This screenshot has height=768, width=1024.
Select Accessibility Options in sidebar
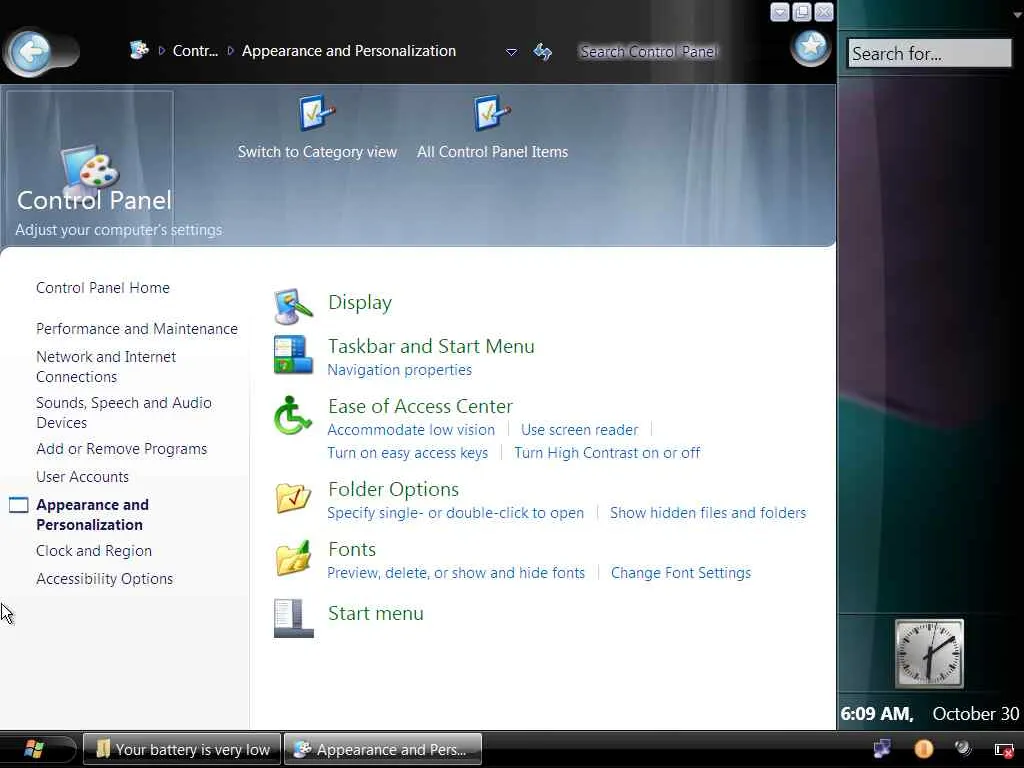(104, 579)
